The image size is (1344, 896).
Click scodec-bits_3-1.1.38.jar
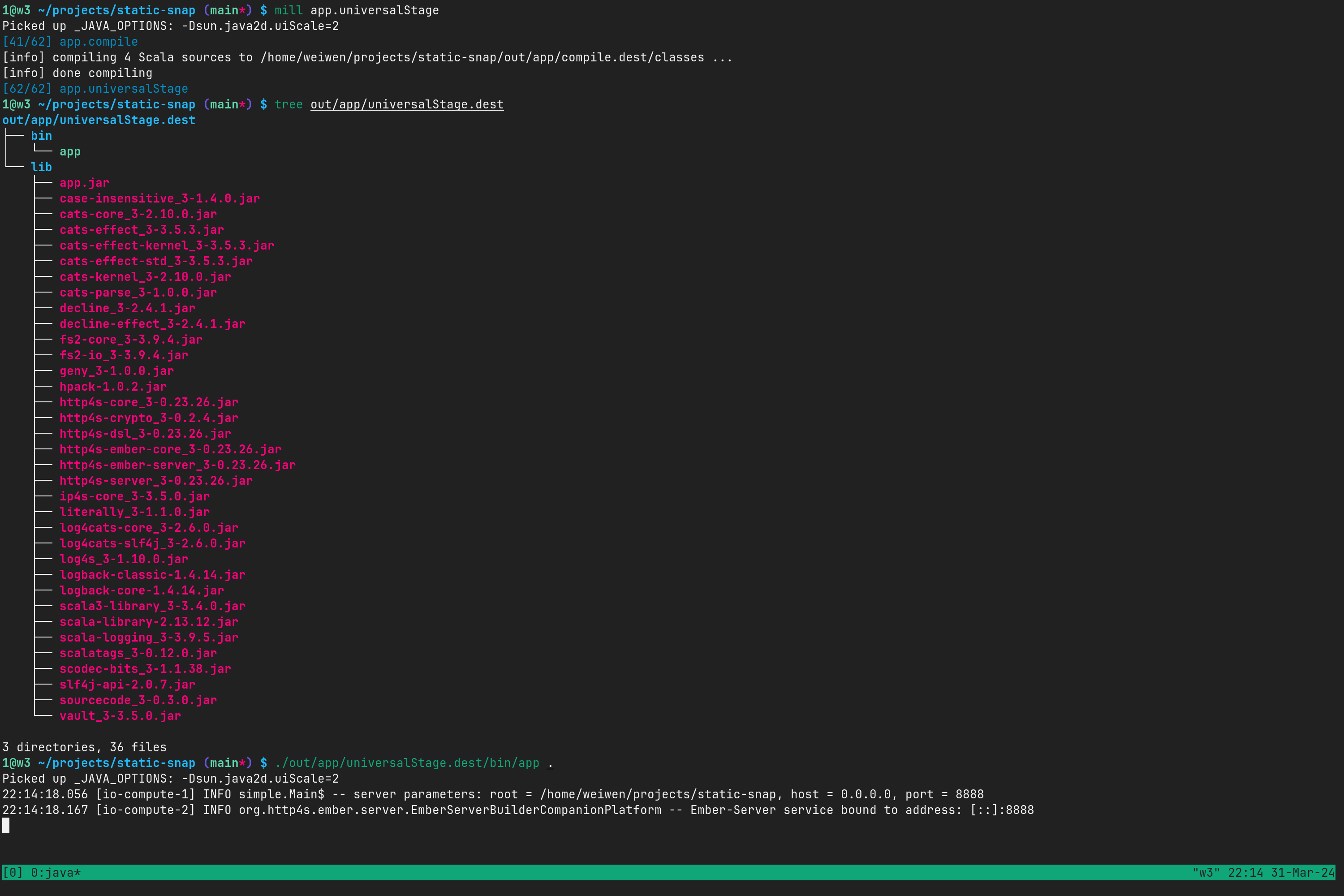pos(146,669)
